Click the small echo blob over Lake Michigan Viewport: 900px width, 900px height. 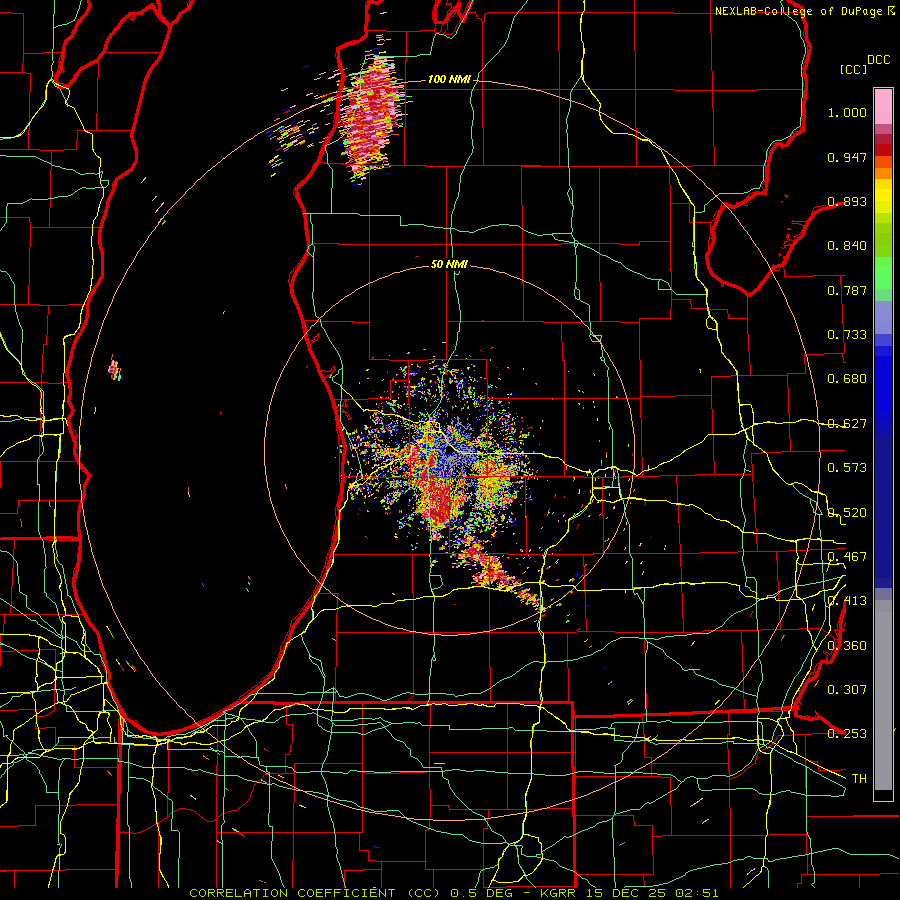click(x=115, y=370)
